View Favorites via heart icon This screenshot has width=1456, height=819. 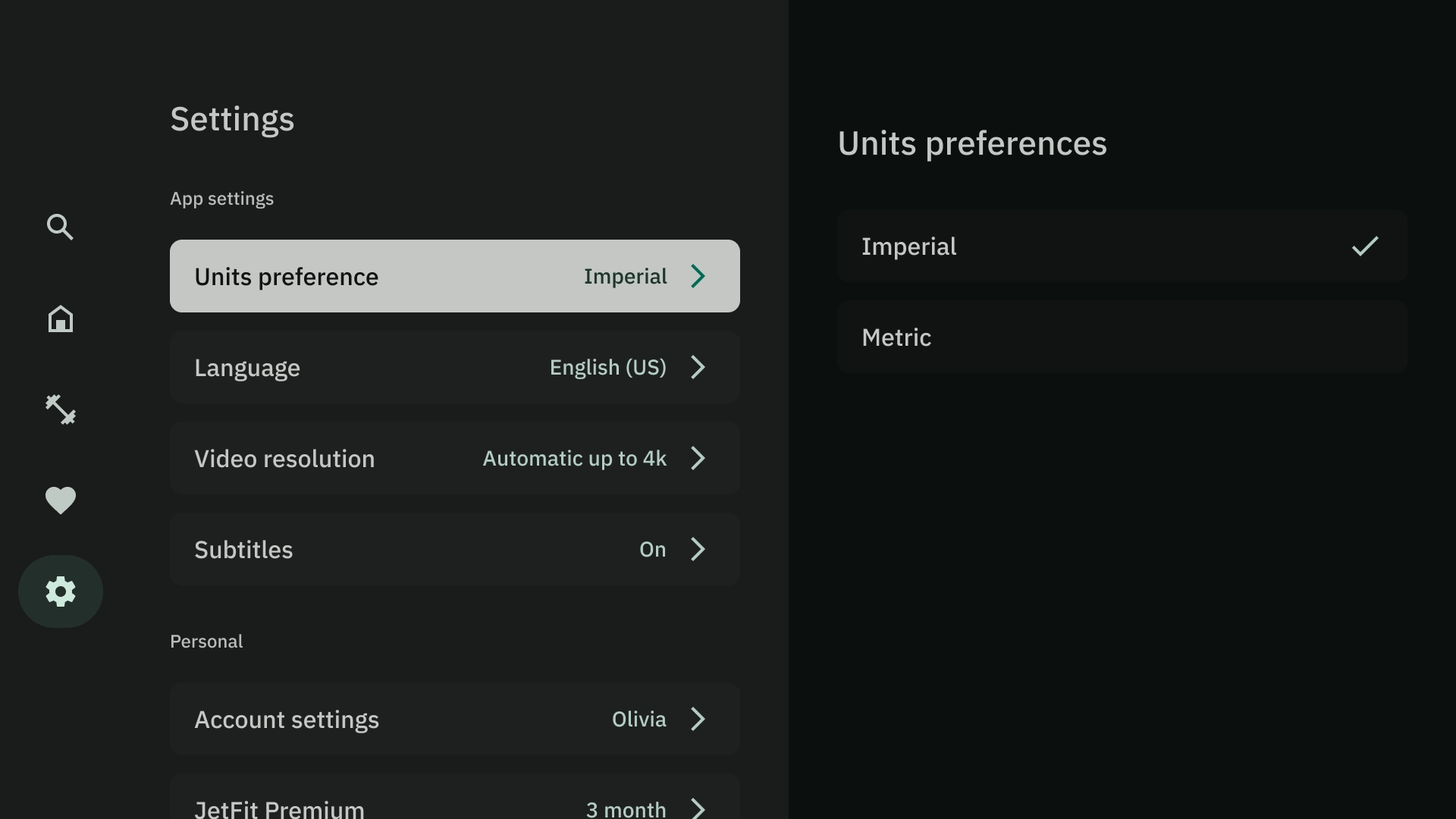60,500
